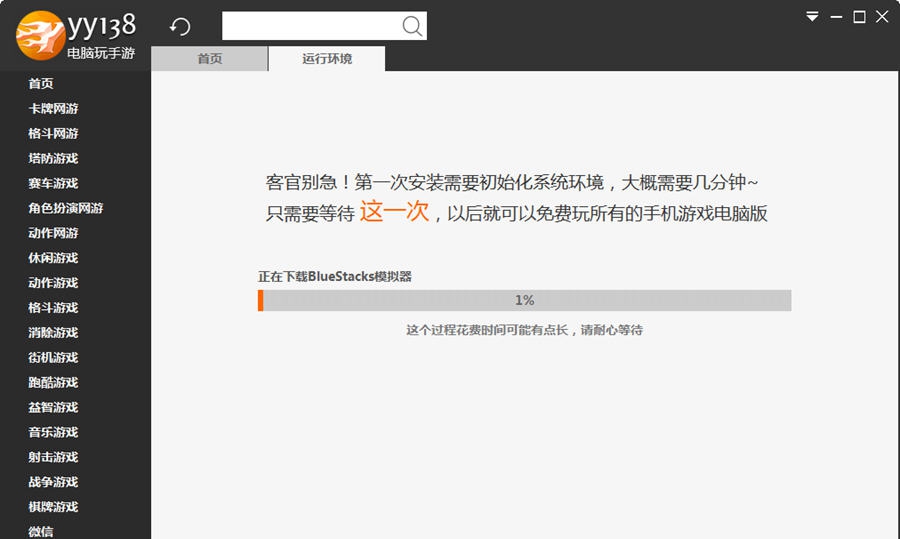Select the 格斗游戏 sidebar entry
Screen dimensions: 900x539
[x=53, y=307]
